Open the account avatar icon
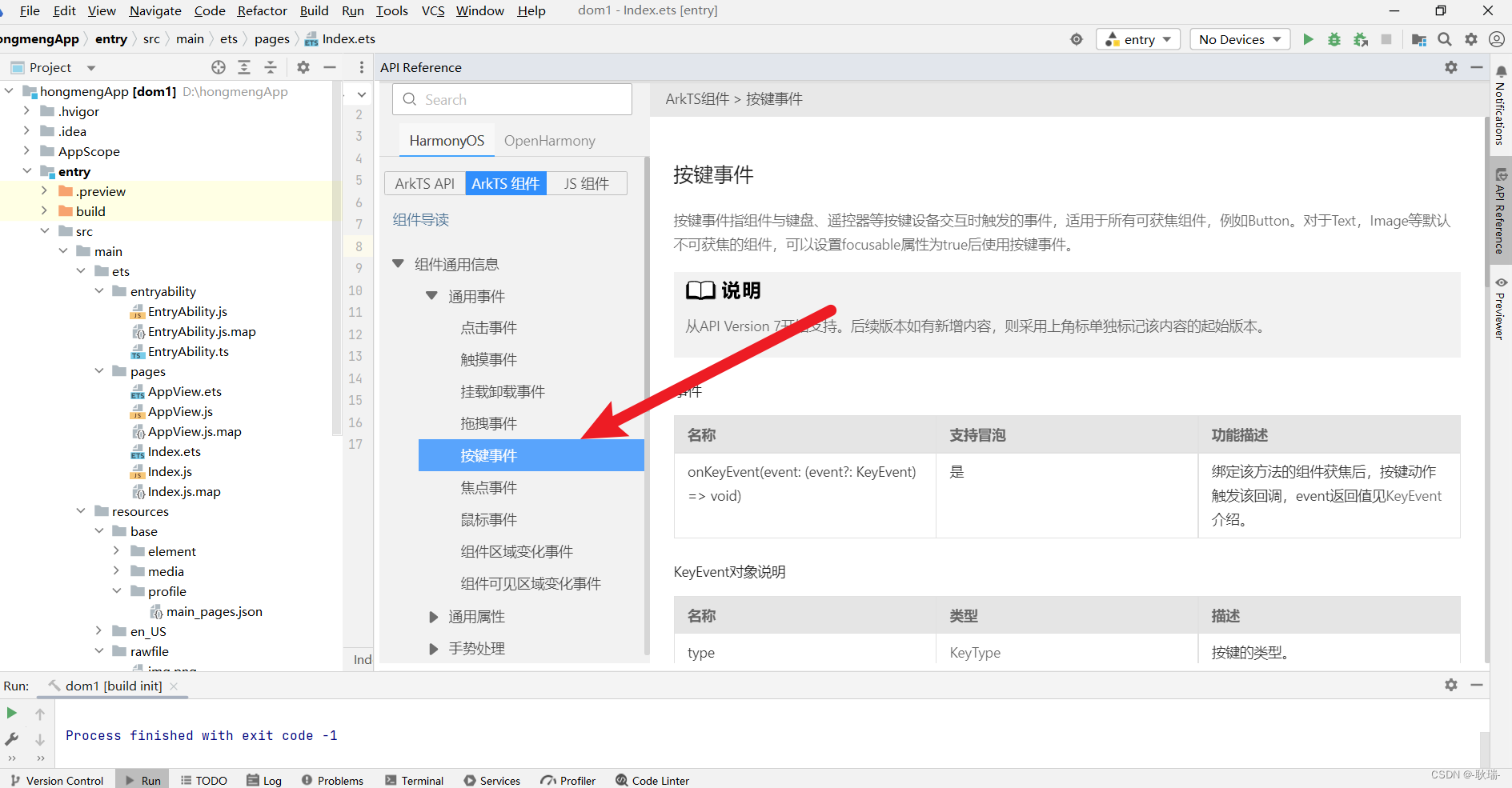This screenshot has height=788, width=1512. coord(1497,39)
